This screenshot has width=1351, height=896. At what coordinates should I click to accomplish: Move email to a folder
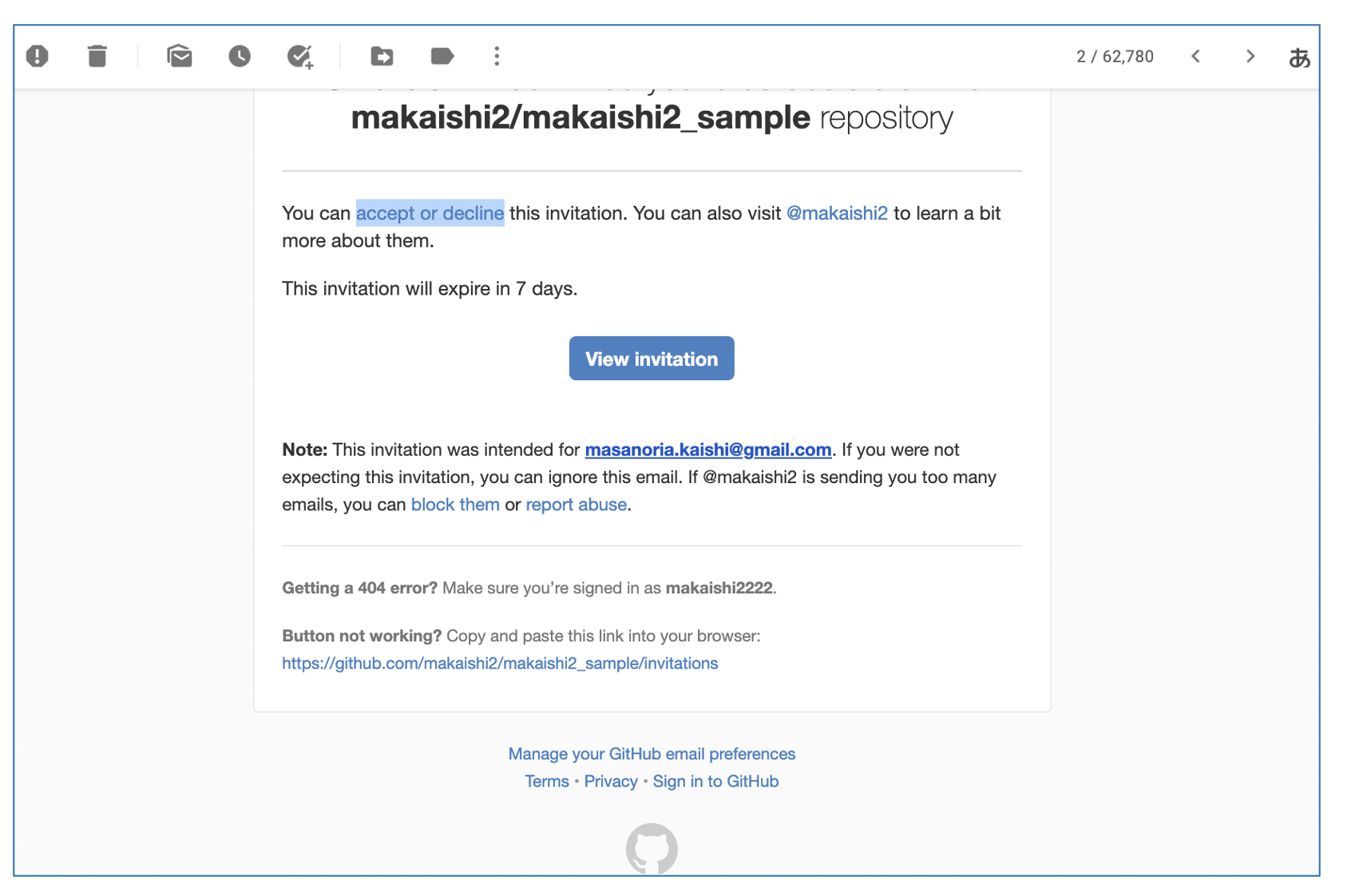(x=382, y=56)
